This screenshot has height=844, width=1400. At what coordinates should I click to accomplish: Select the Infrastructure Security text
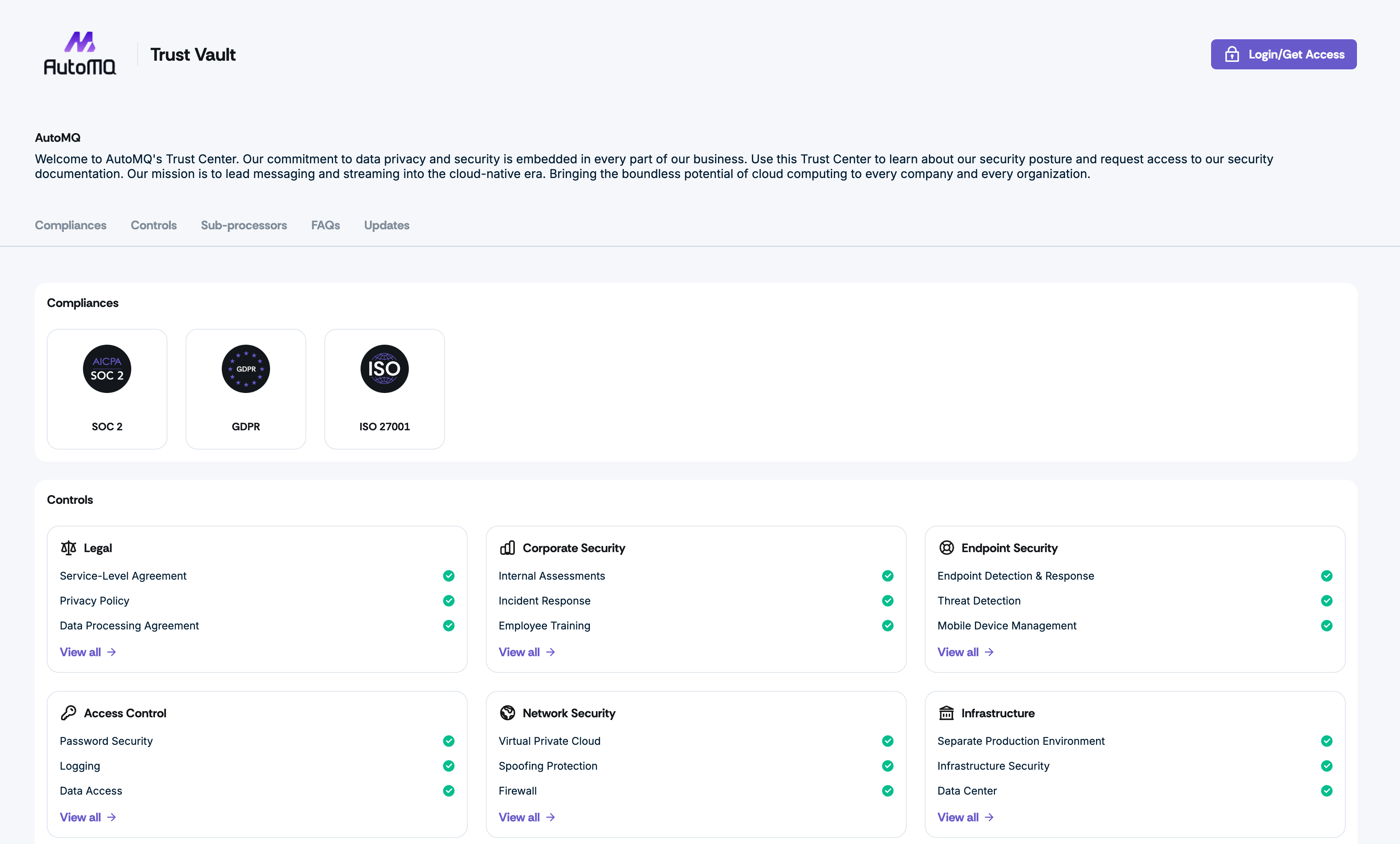tap(993, 766)
